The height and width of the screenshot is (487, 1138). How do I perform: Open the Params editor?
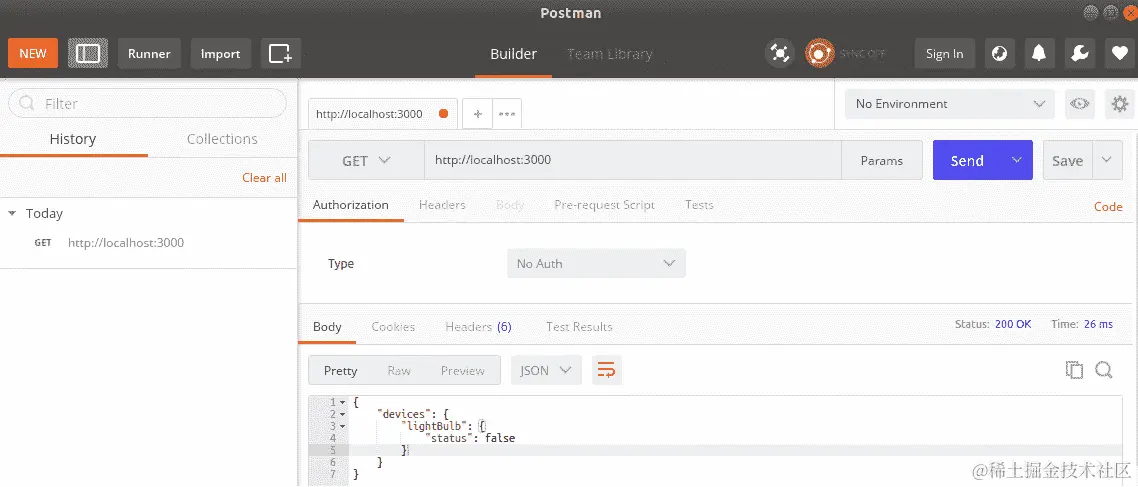882,160
